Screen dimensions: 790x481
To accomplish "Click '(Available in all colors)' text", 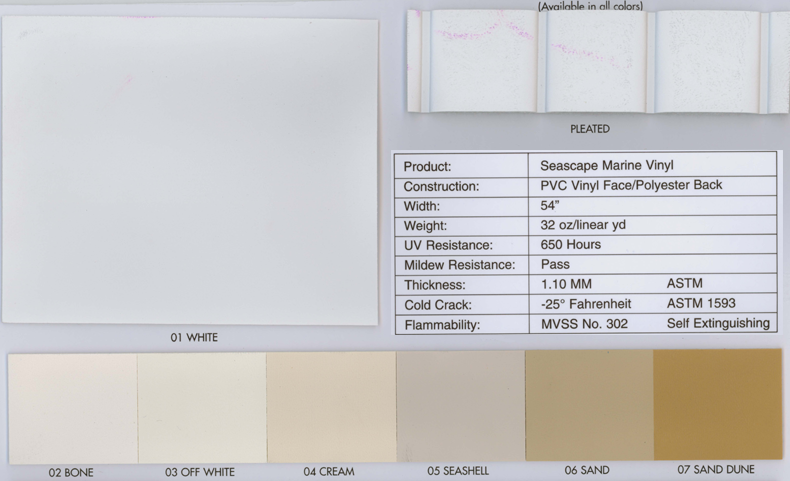I will point(590,6).
